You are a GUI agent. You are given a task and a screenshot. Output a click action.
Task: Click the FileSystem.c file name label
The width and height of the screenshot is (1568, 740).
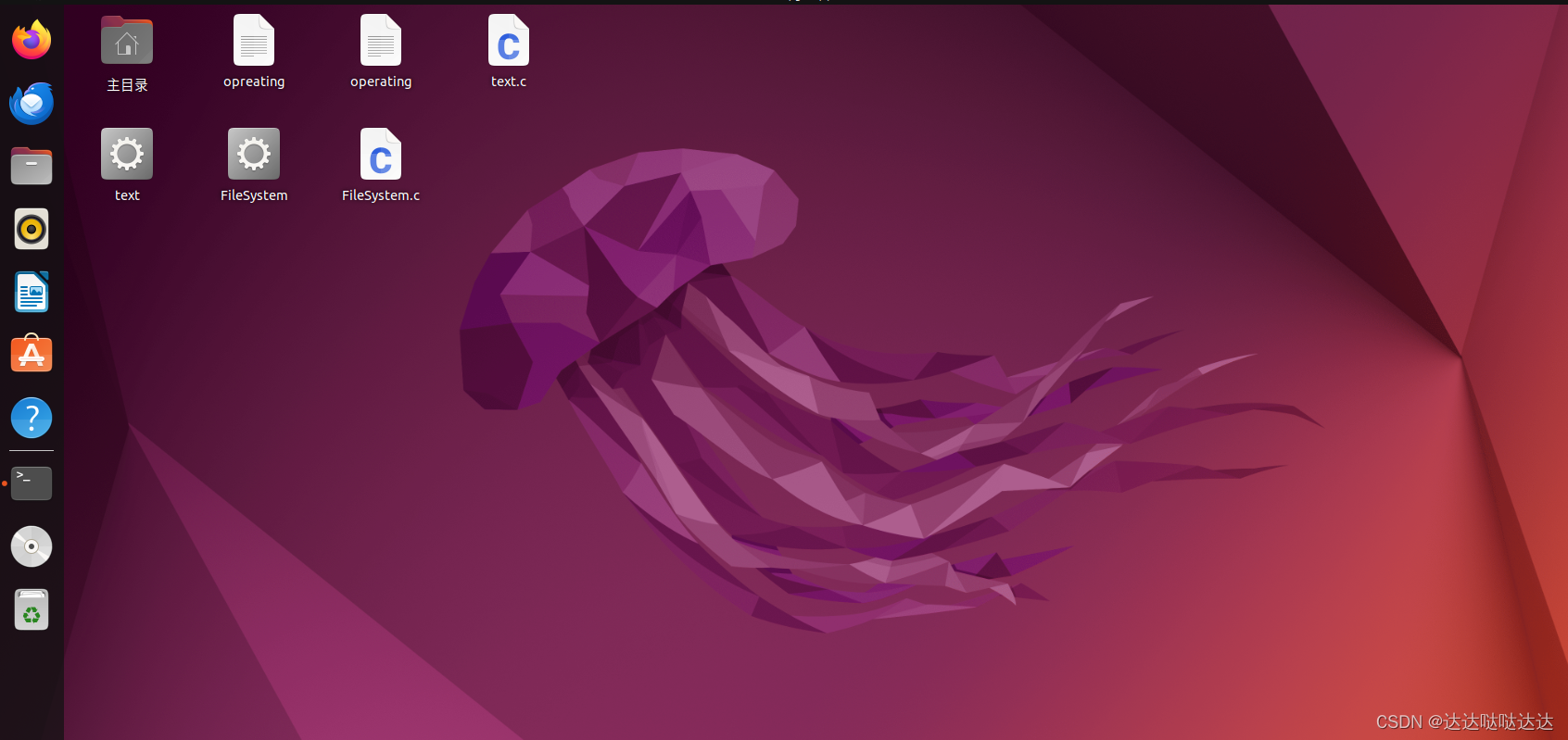381,195
